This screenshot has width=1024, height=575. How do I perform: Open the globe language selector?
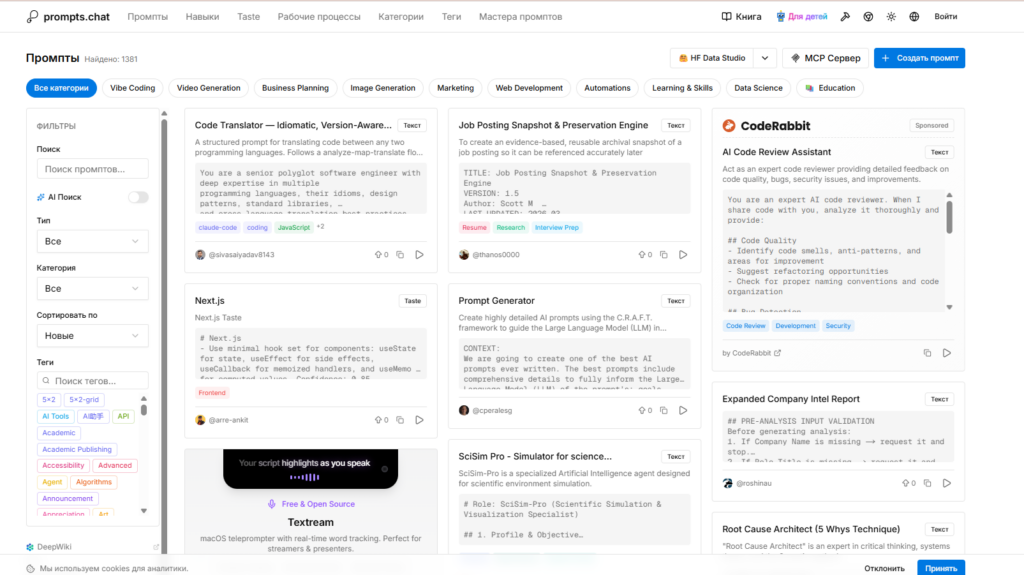(914, 17)
